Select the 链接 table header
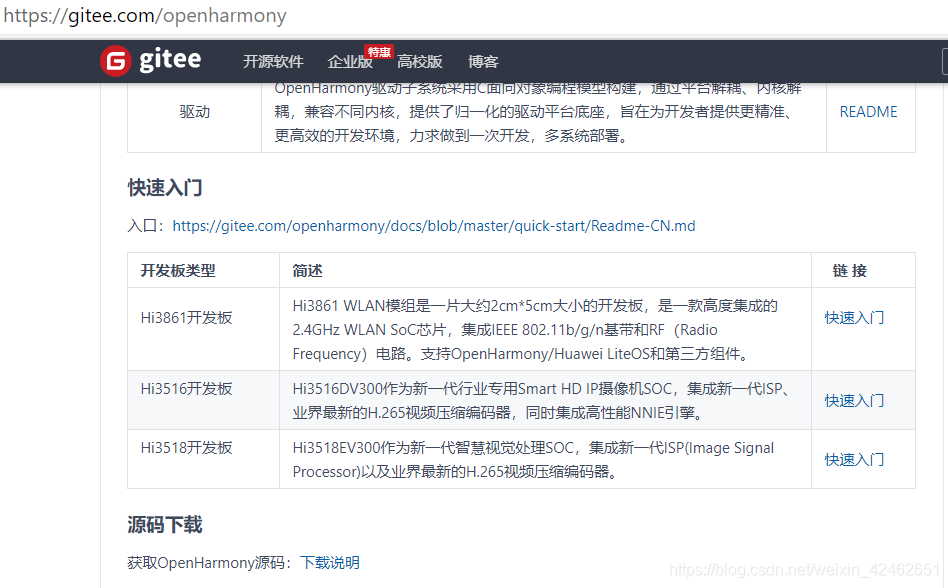948x588 pixels. [849, 270]
